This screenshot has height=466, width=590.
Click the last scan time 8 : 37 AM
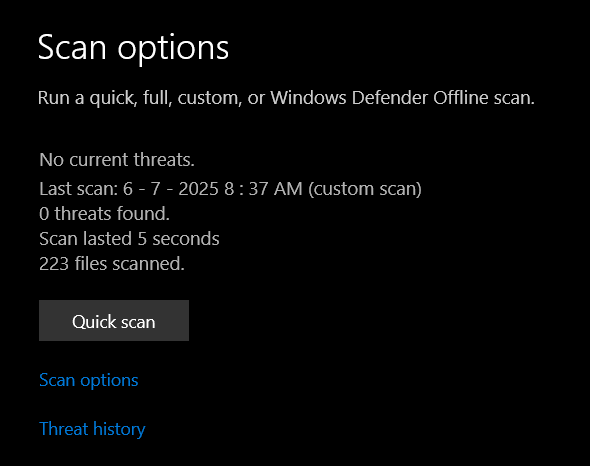[x=263, y=189]
